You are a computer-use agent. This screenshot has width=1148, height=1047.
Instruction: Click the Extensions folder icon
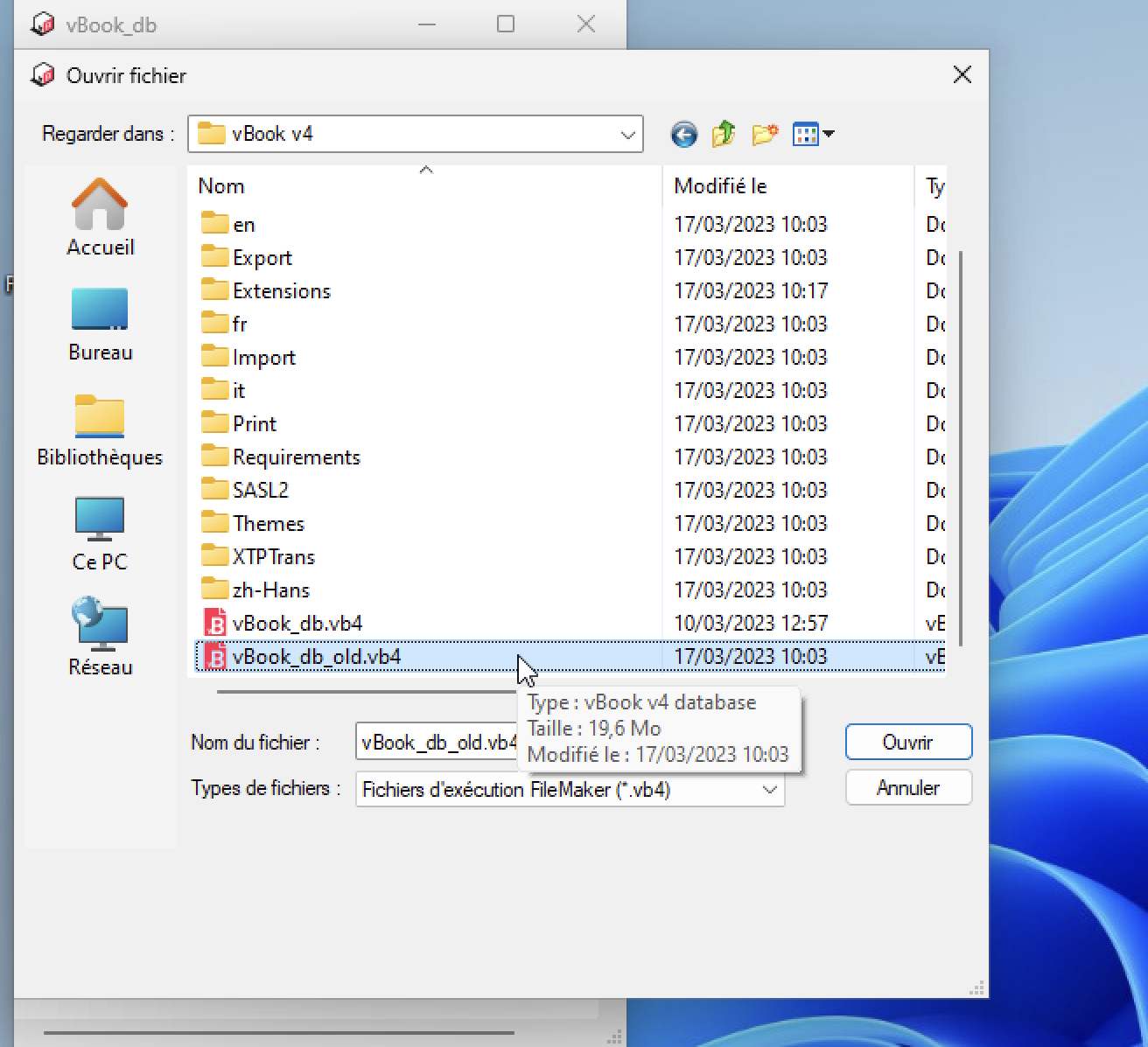pyautogui.click(x=214, y=290)
